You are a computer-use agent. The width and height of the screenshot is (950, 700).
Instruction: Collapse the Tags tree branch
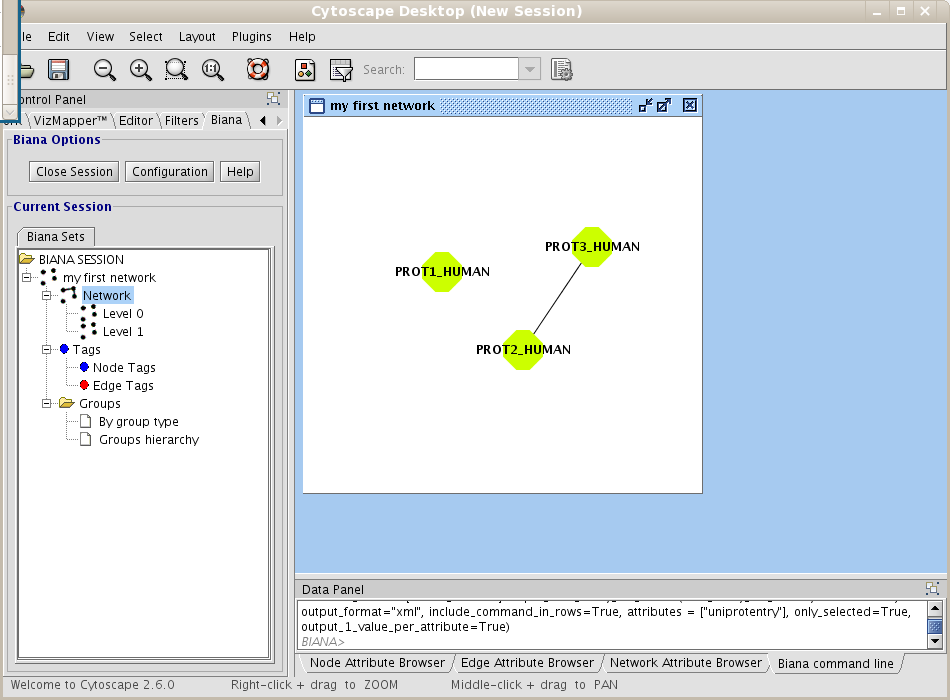47,350
